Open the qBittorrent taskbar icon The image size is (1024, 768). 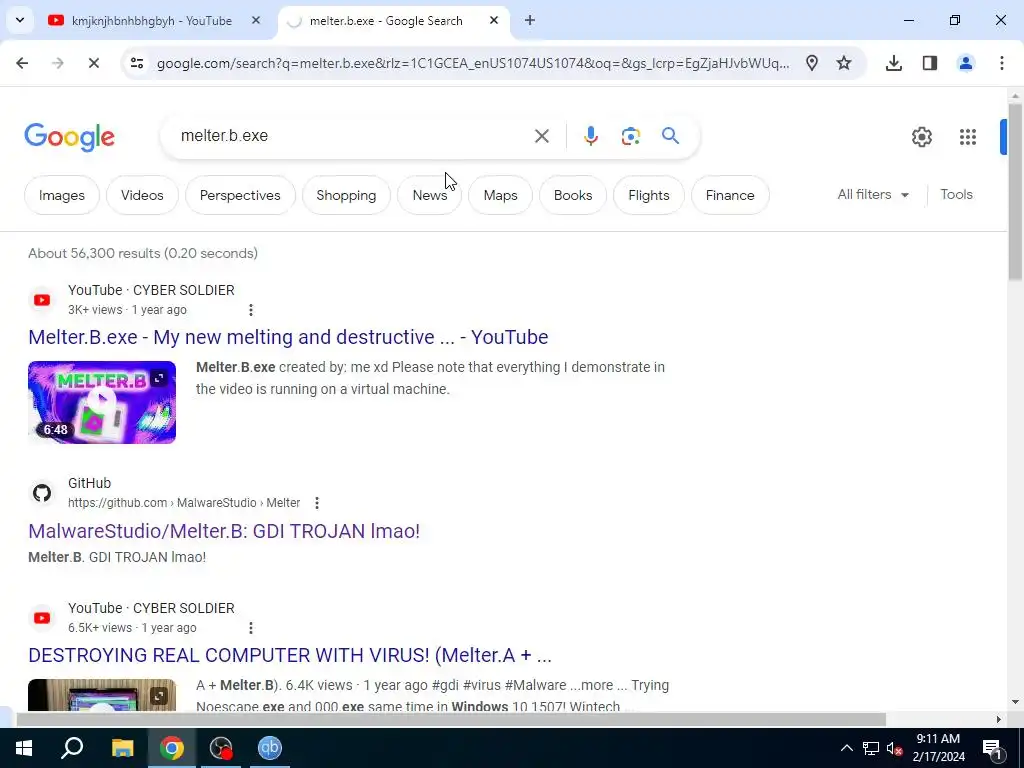pos(270,748)
